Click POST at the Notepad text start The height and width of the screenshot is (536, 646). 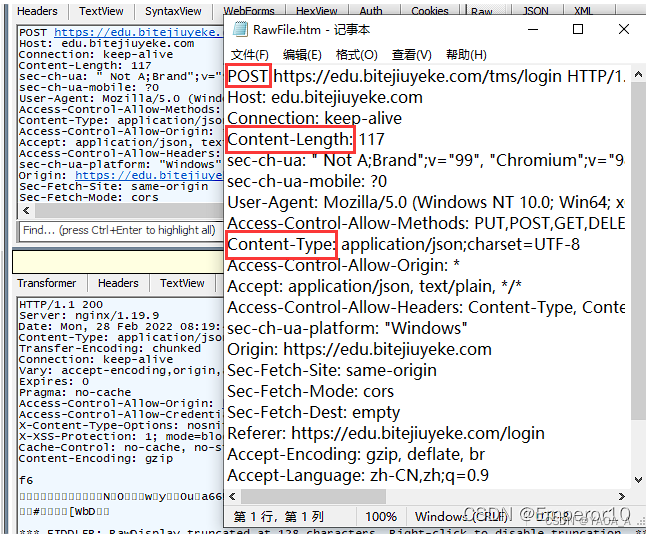point(248,76)
